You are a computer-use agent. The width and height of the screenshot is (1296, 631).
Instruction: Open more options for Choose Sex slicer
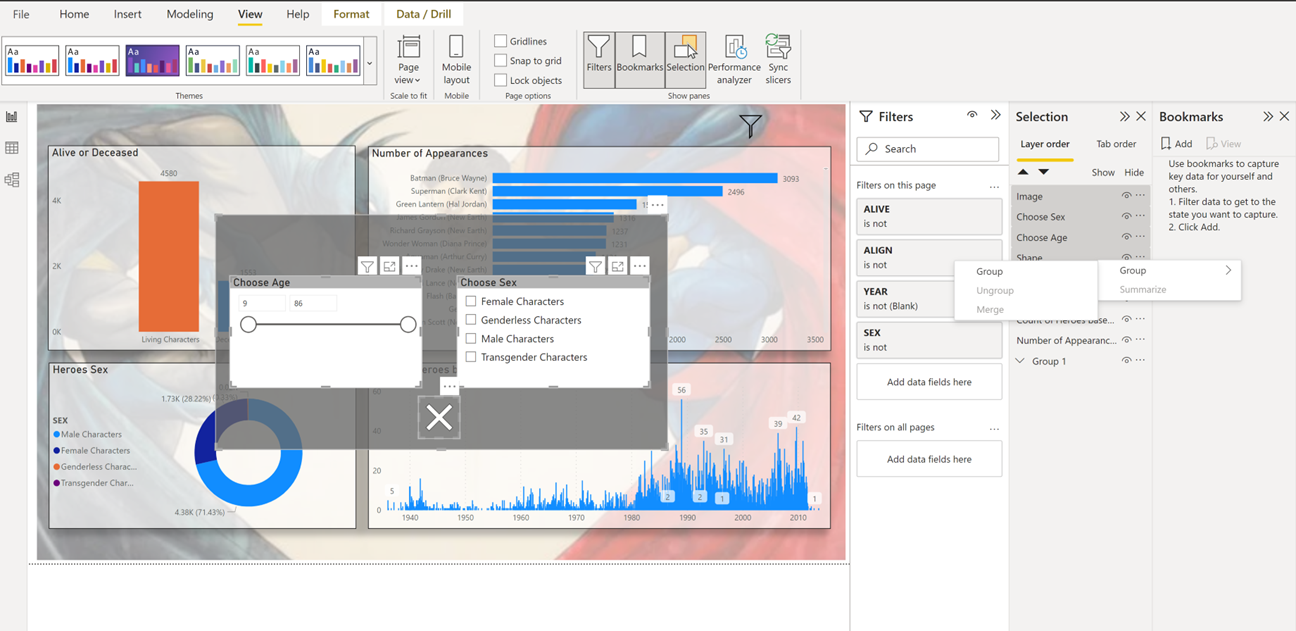pos(639,266)
